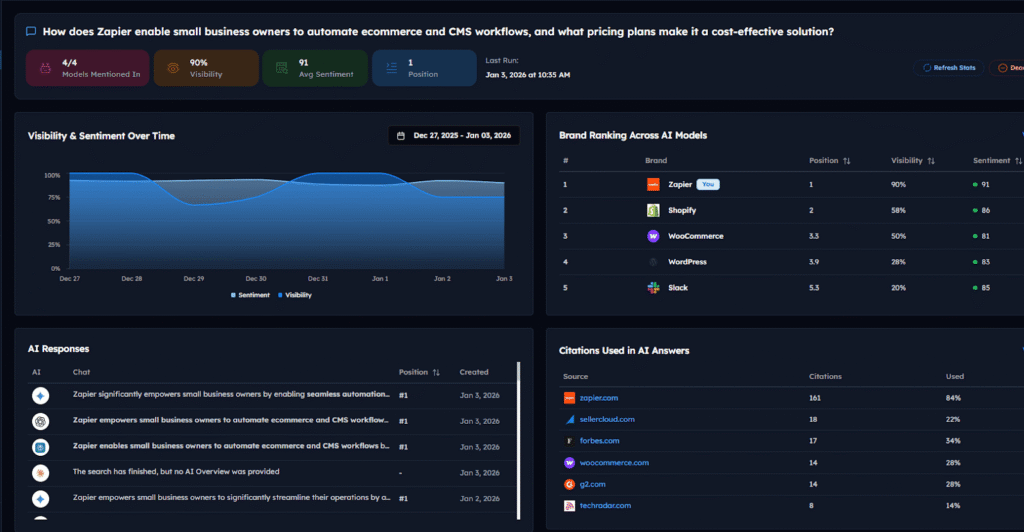Select the Slack brand name
Screen dimensions: 1024x532
point(678,288)
